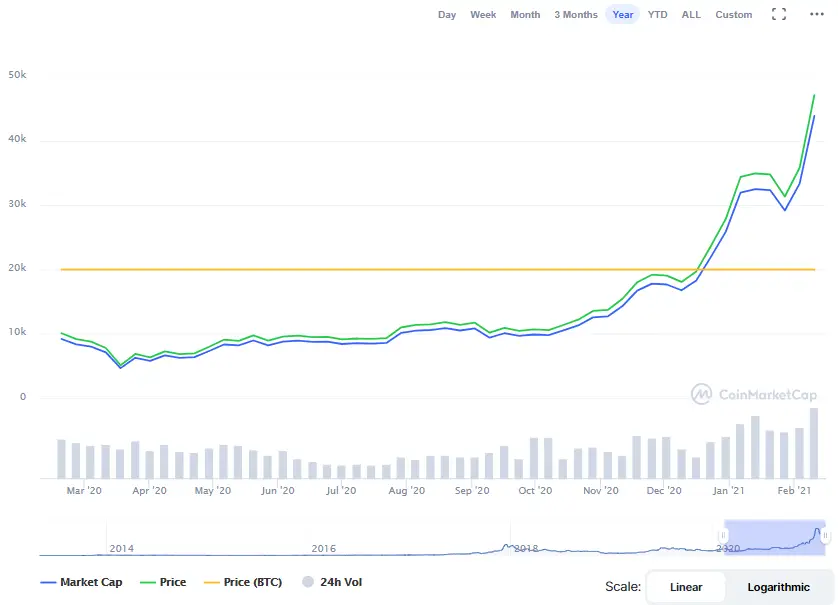This screenshot has width=838, height=605.
Task: Click the May '20 x-axis label
Action: click(213, 490)
